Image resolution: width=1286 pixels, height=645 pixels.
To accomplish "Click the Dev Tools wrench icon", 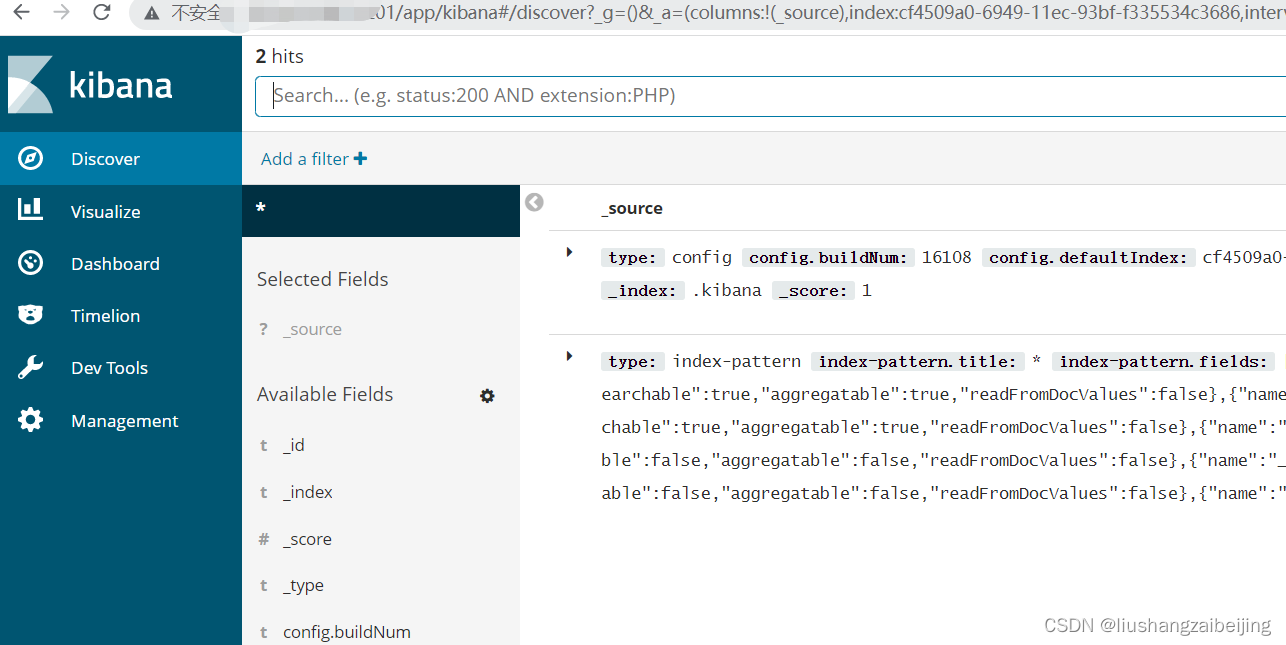I will 31,367.
